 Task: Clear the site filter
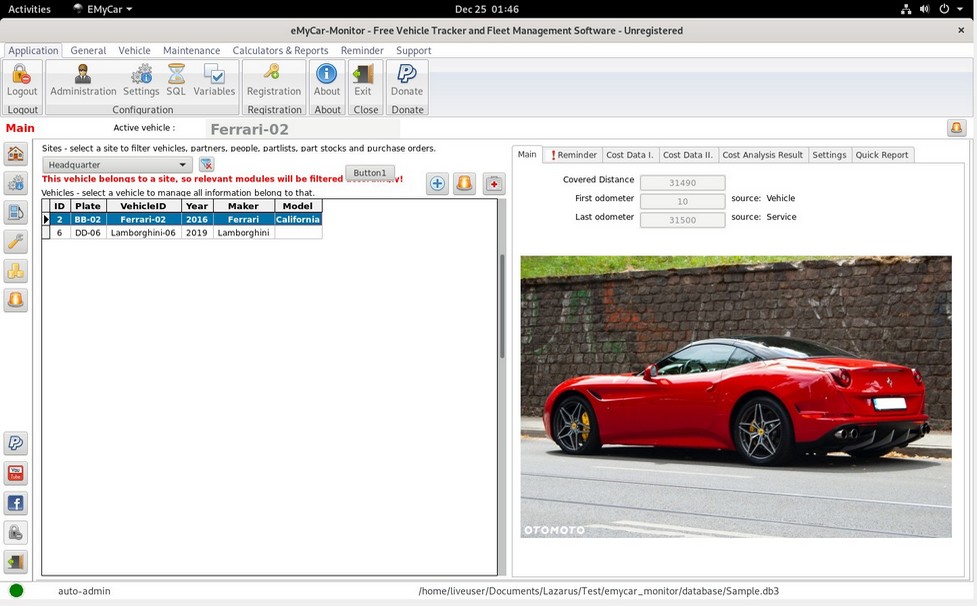click(x=206, y=165)
